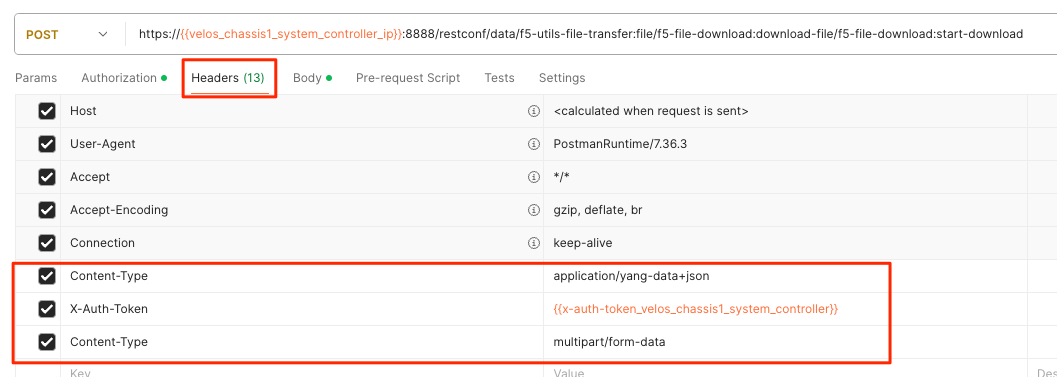Click info icon for User-Agent header
The image size is (1057, 377).
tap(533, 144)
